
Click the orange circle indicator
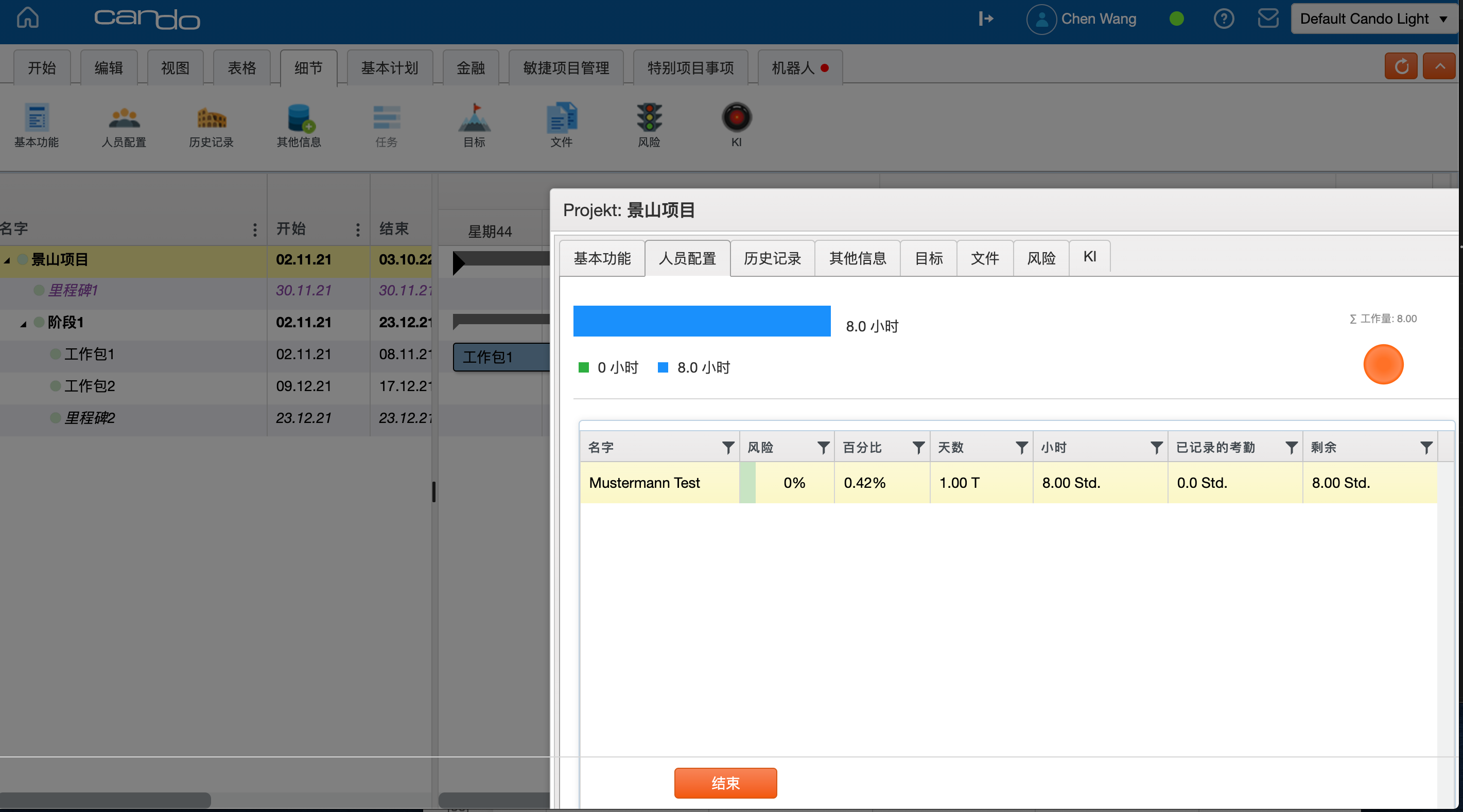[1383, 364]
